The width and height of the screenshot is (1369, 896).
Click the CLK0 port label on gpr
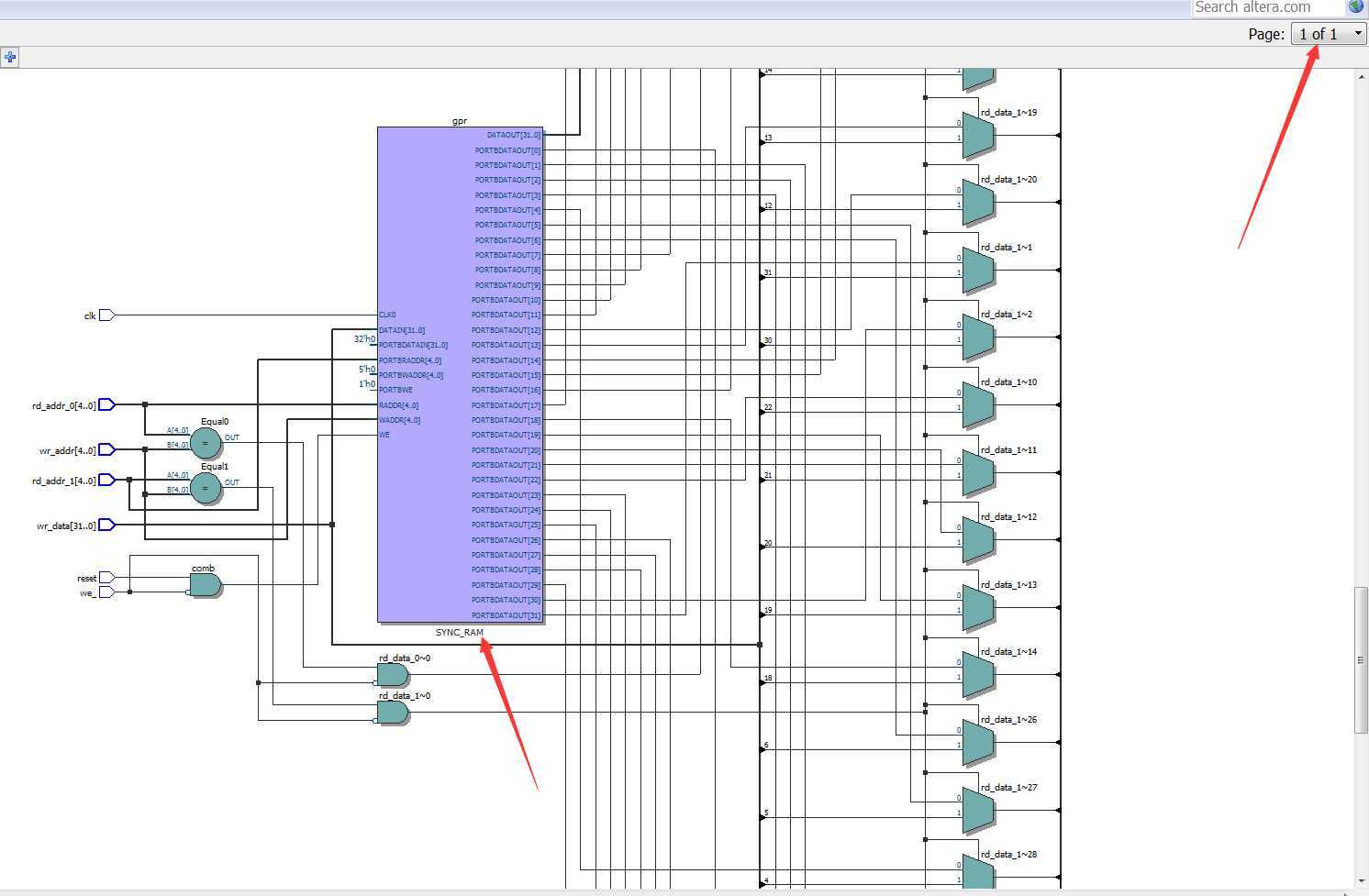[x=387, y=315]
